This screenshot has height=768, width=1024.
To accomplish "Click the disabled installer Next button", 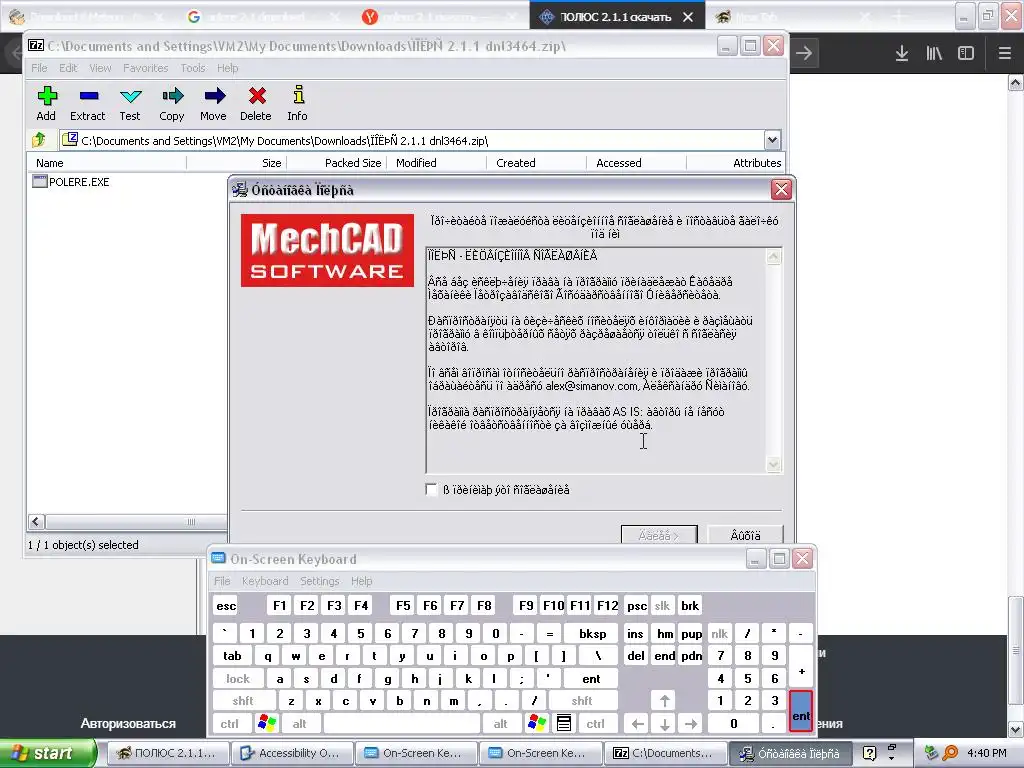I will point(659,535).
